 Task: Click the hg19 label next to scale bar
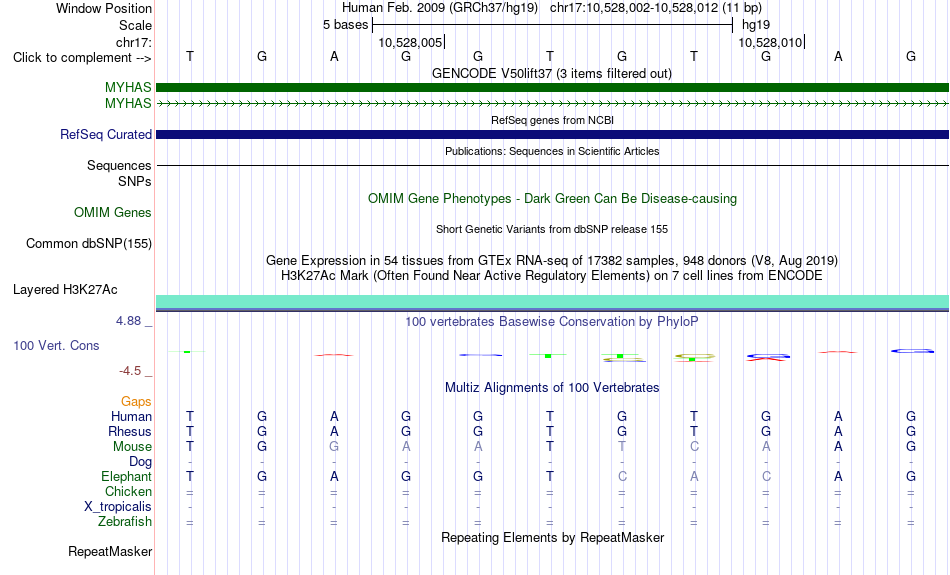756,25
